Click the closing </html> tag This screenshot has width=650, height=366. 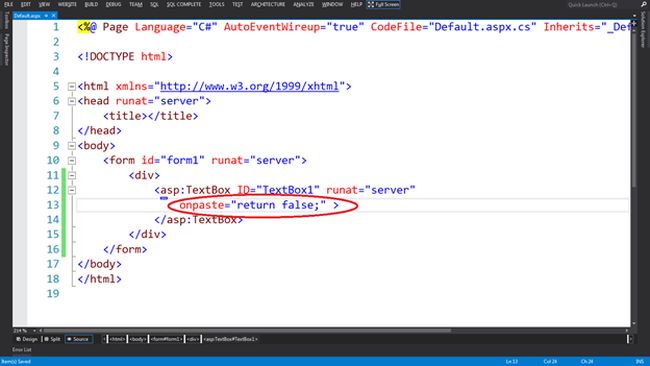99,279
